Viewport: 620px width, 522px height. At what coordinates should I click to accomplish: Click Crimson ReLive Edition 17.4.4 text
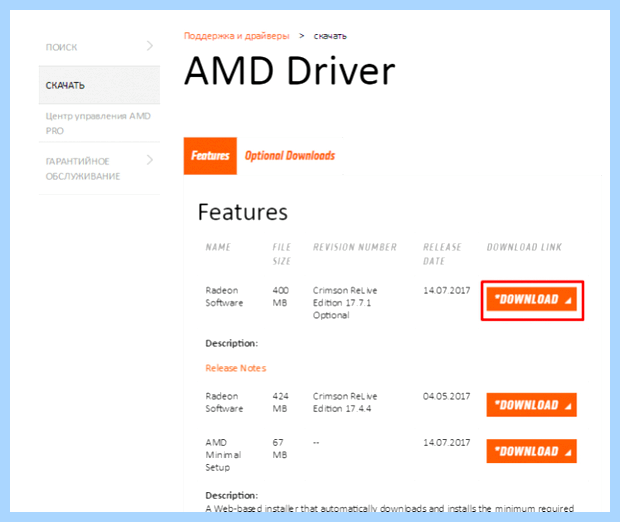tap(345, 403)
